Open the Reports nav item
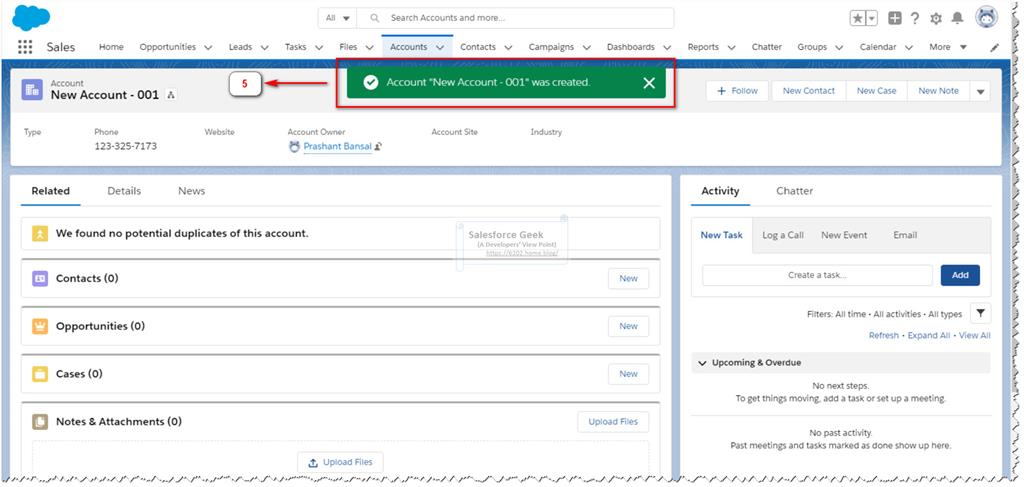The width and height of the screenshot is (1024, 487). click(703, 47)
